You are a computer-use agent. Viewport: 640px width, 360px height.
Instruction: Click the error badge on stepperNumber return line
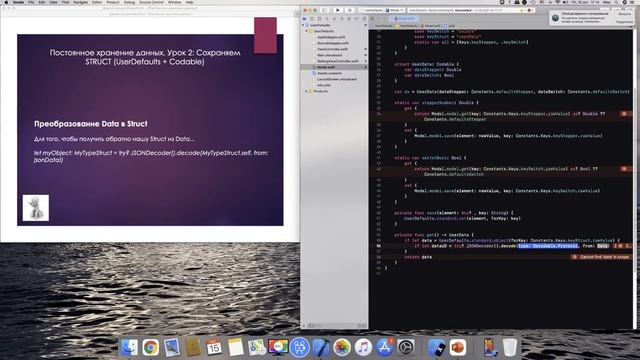(624, 114)
